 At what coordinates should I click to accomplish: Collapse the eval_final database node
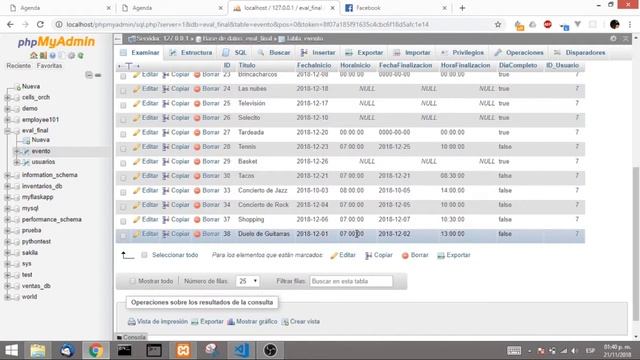tap(7, 131)
